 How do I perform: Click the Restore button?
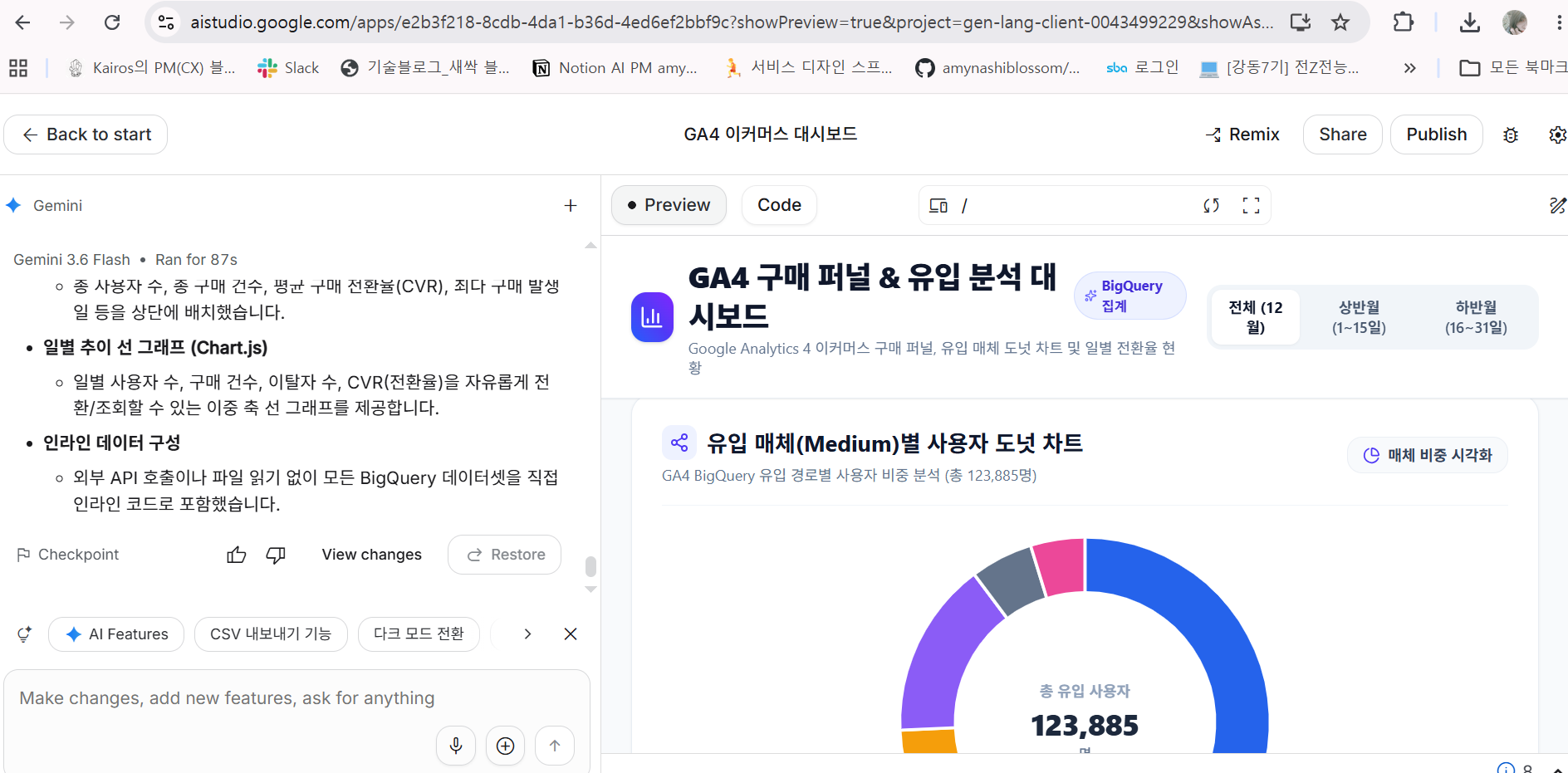click(505, 555)
